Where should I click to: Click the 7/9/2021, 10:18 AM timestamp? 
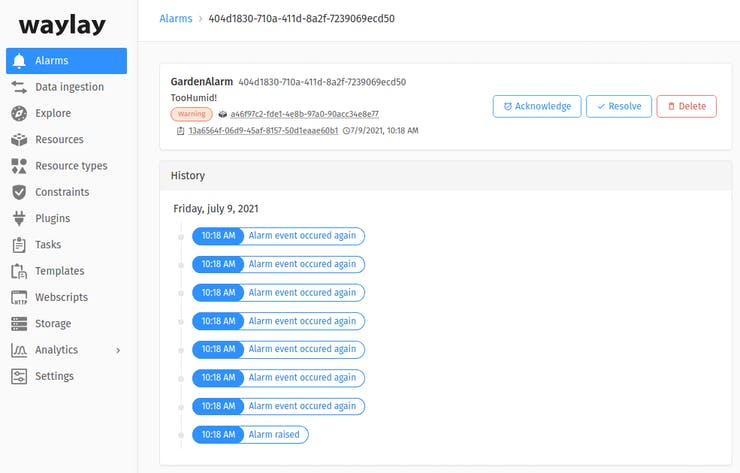[384, 131]
